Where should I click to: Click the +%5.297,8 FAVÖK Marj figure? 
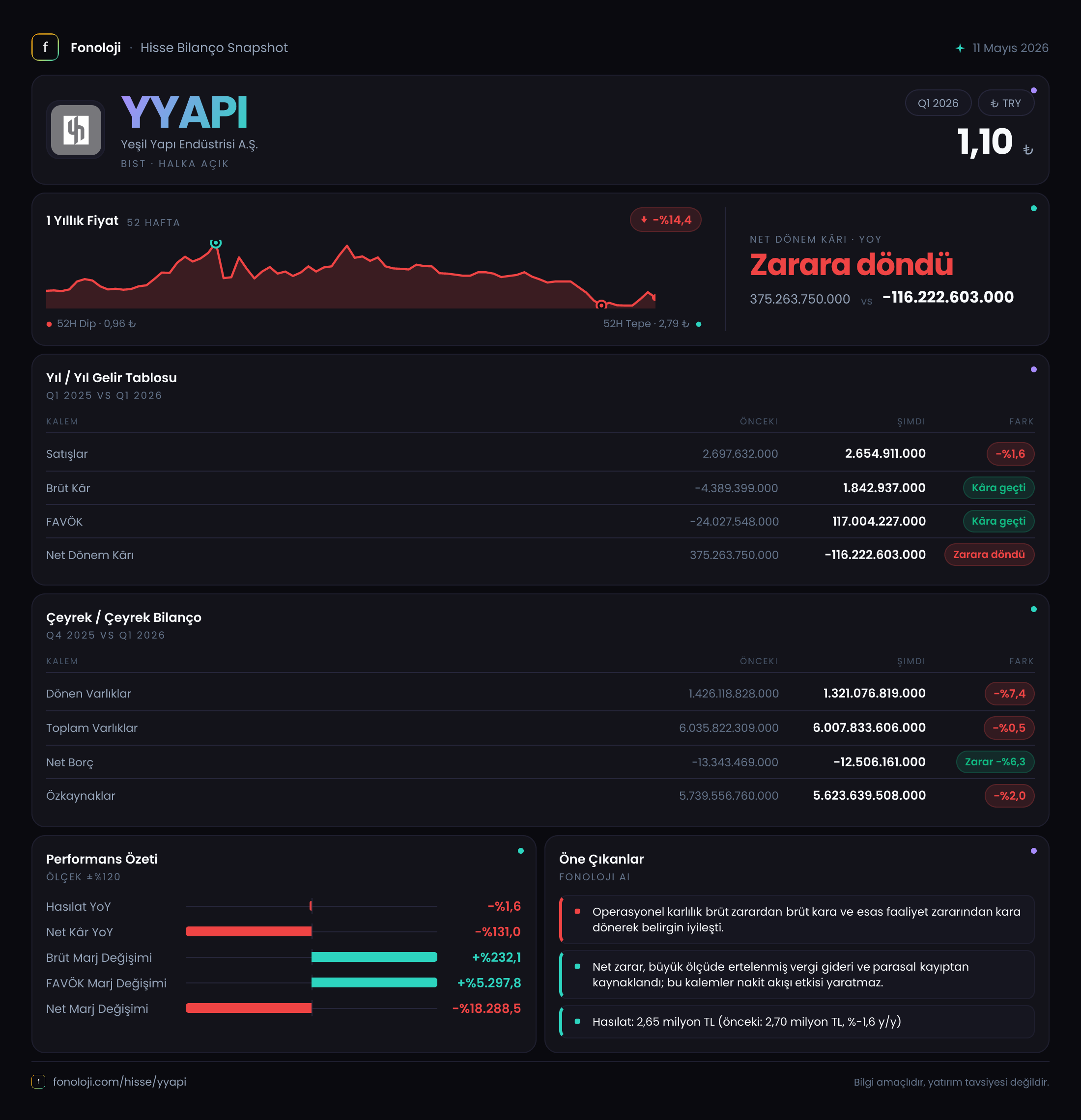[x=489, y=983]
